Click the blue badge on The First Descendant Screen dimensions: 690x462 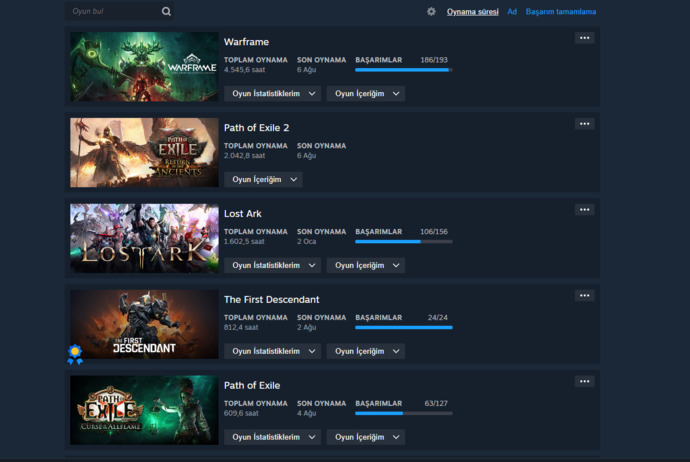75,354
